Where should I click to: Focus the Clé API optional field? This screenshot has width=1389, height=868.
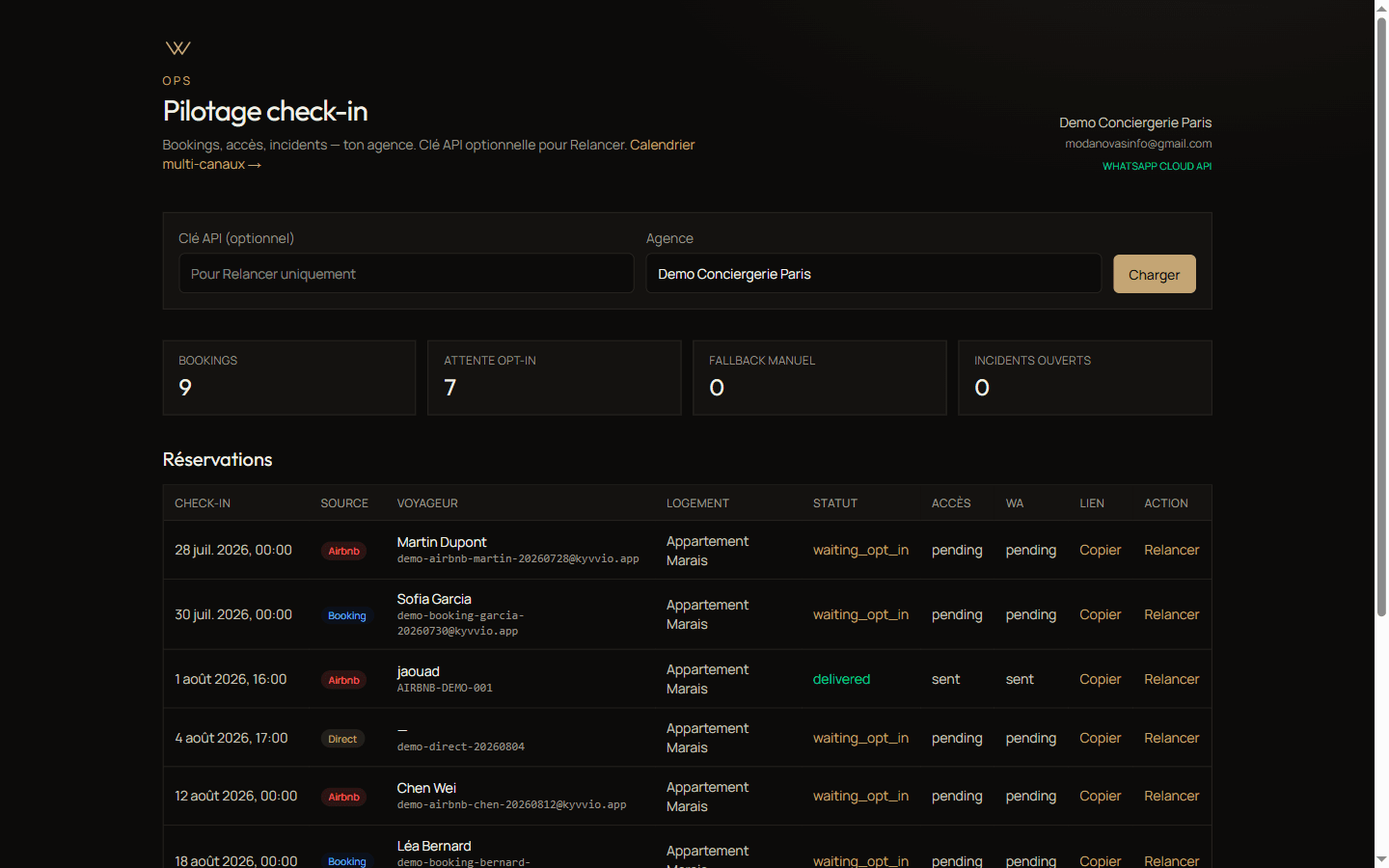pos(406,274)
